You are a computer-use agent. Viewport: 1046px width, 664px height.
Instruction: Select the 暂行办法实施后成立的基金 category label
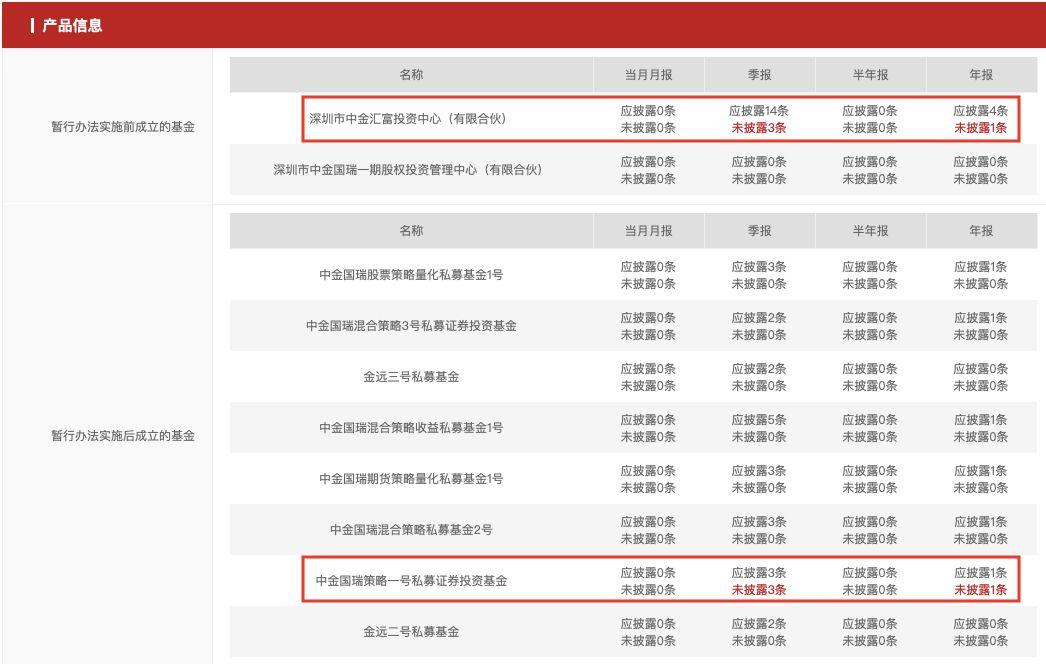[123, 436]
